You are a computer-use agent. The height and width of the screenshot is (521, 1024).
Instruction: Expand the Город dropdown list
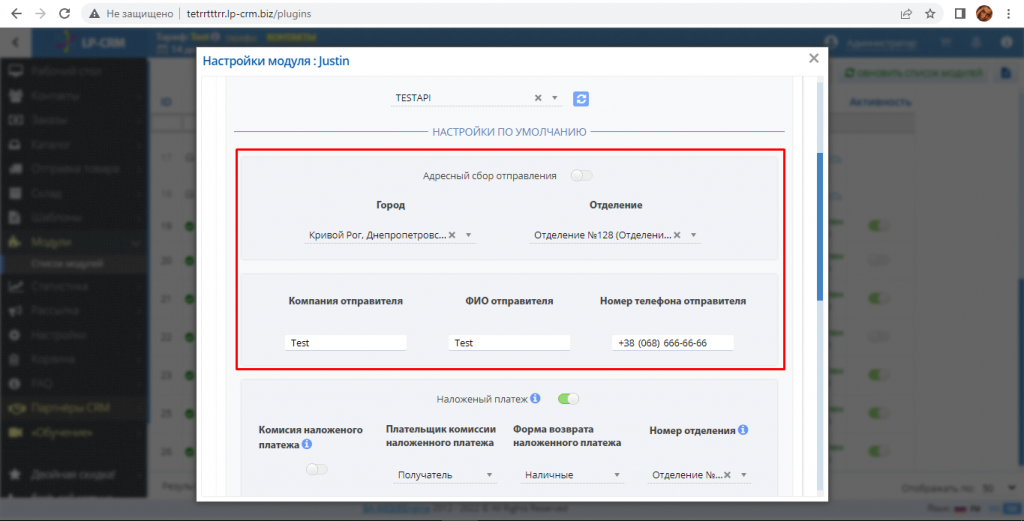[x=468, y=235]
